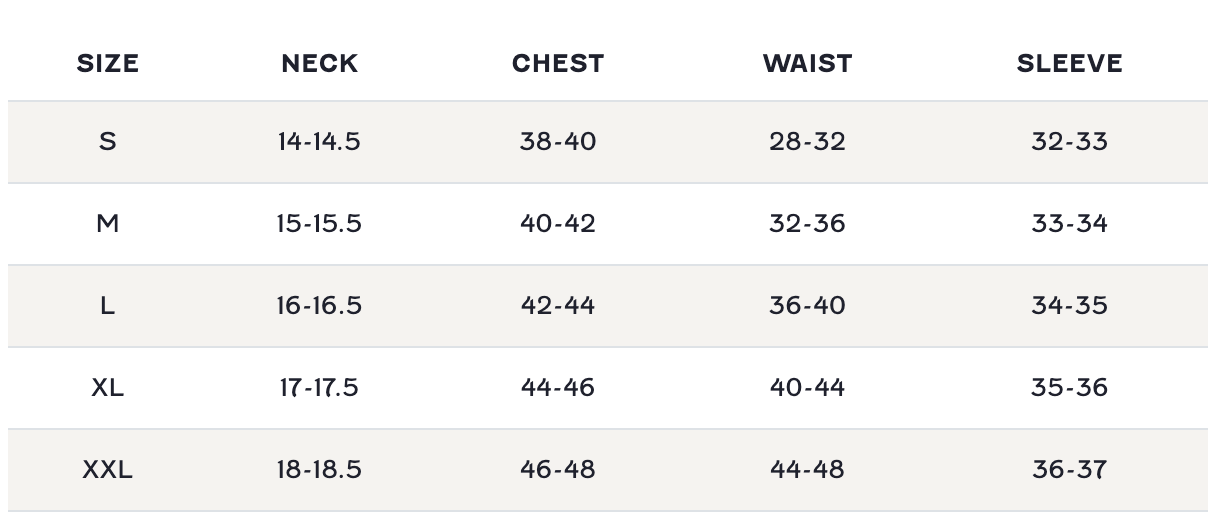Viewport: 1218px width, 524px height.
Task: Click the WAIST column header
Action: point(807,63)
